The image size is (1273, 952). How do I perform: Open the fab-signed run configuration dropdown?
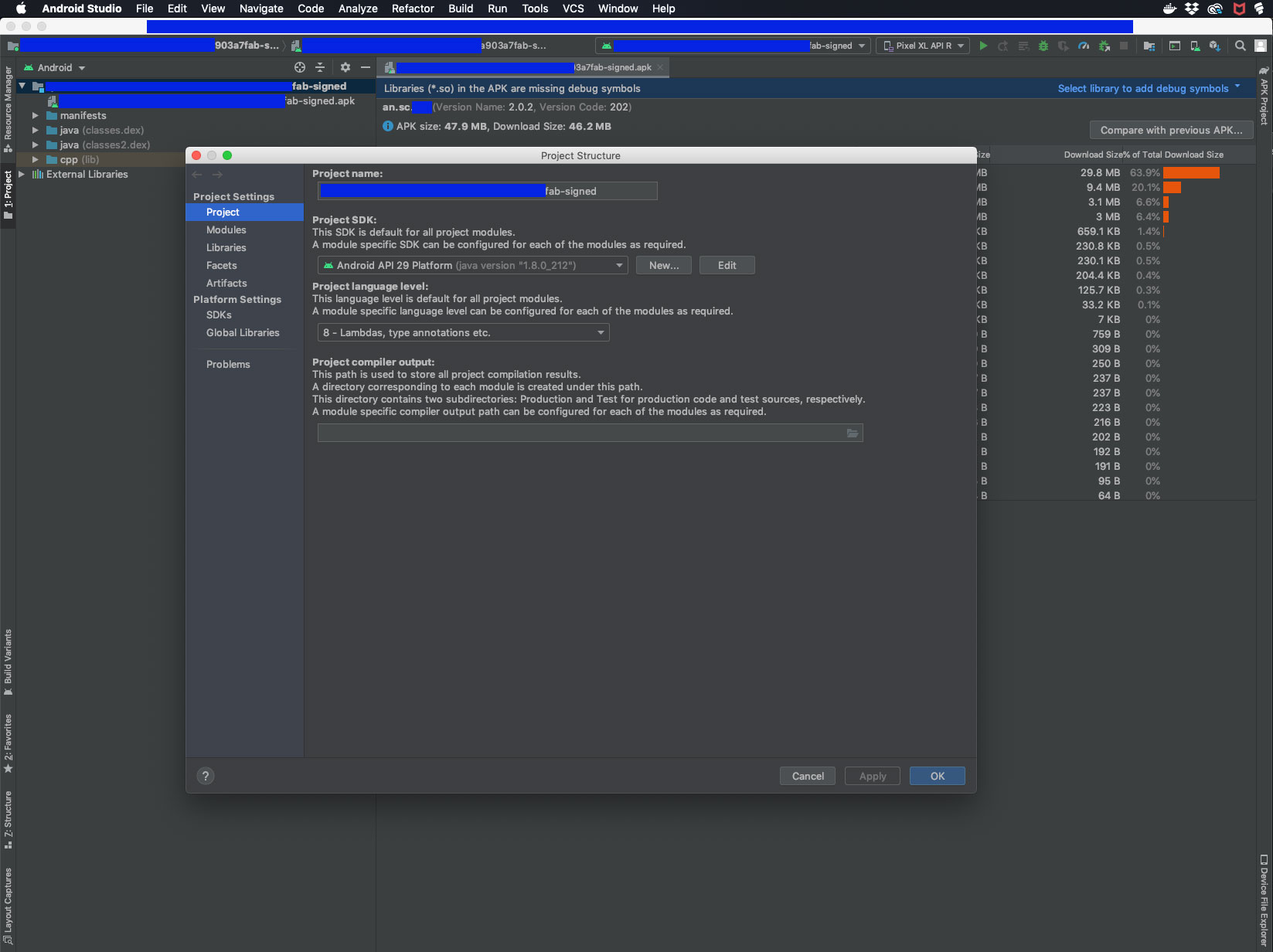pyautogui.click(x=733, y=46)
